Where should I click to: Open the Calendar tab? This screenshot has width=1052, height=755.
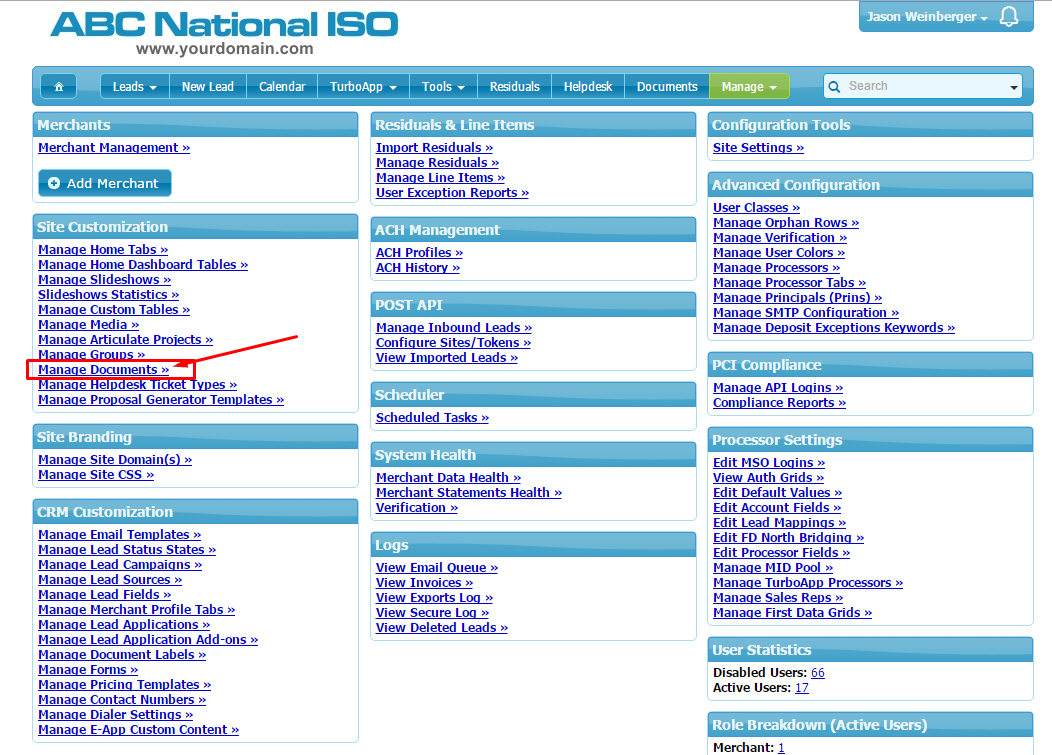click(282, 87)
